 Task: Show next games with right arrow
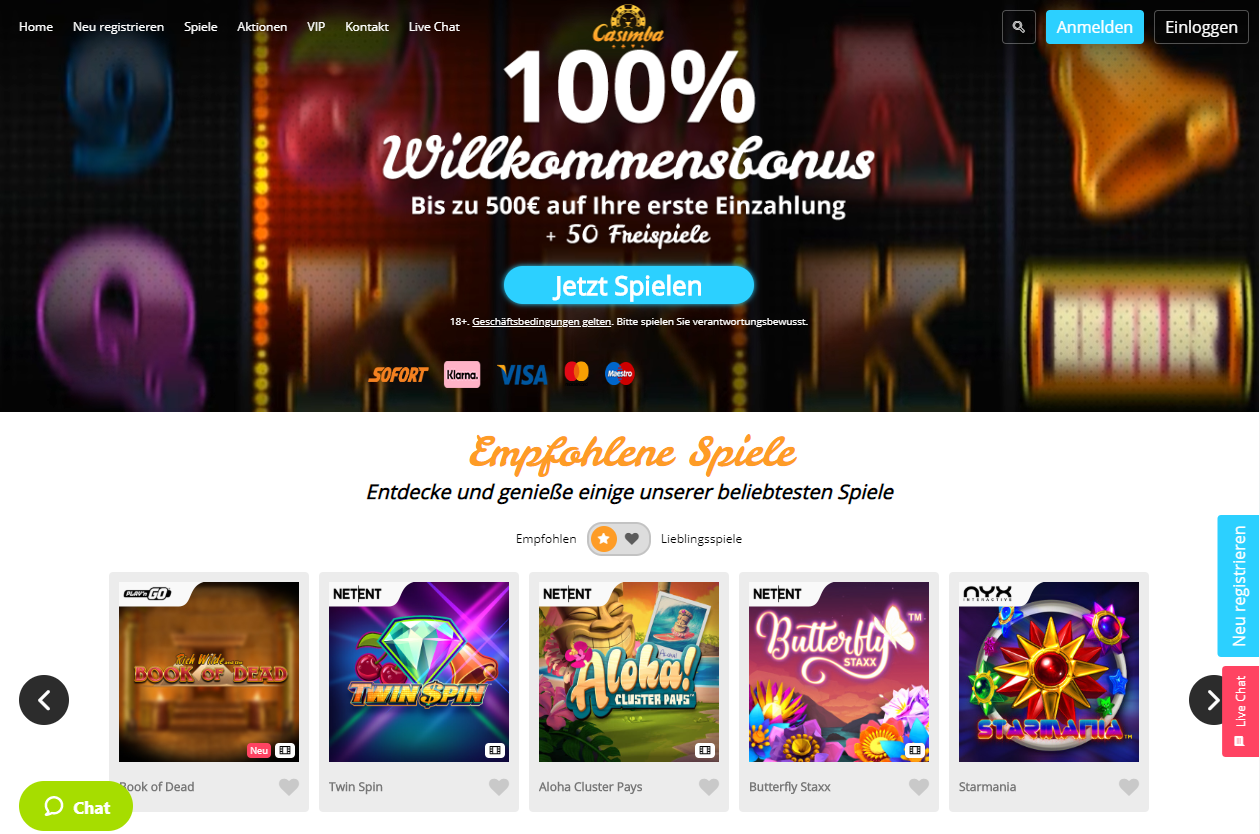(1213, 700)
